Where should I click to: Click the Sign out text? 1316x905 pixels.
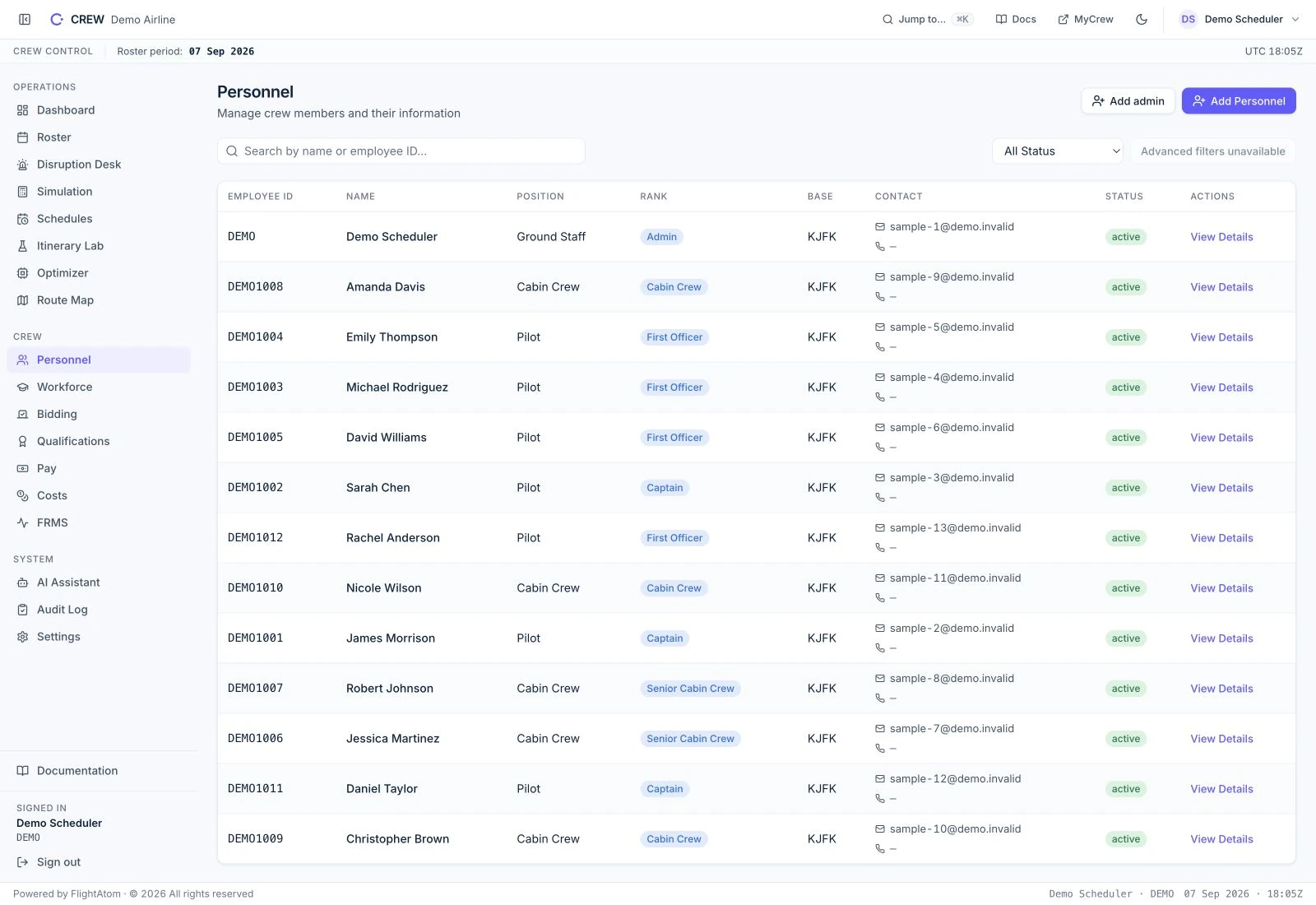58,862
